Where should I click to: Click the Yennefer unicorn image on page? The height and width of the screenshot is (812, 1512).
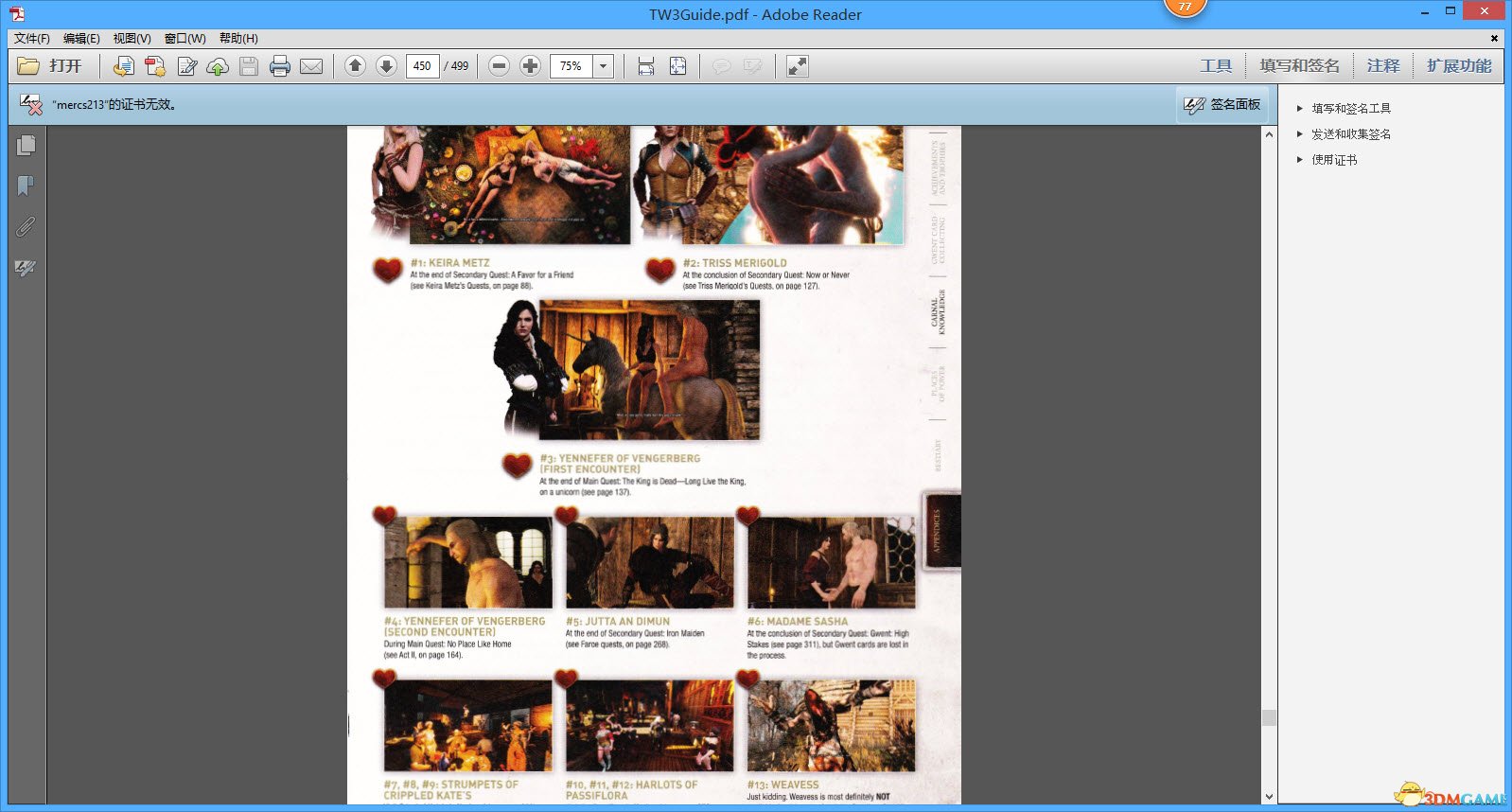coord(649,370)
